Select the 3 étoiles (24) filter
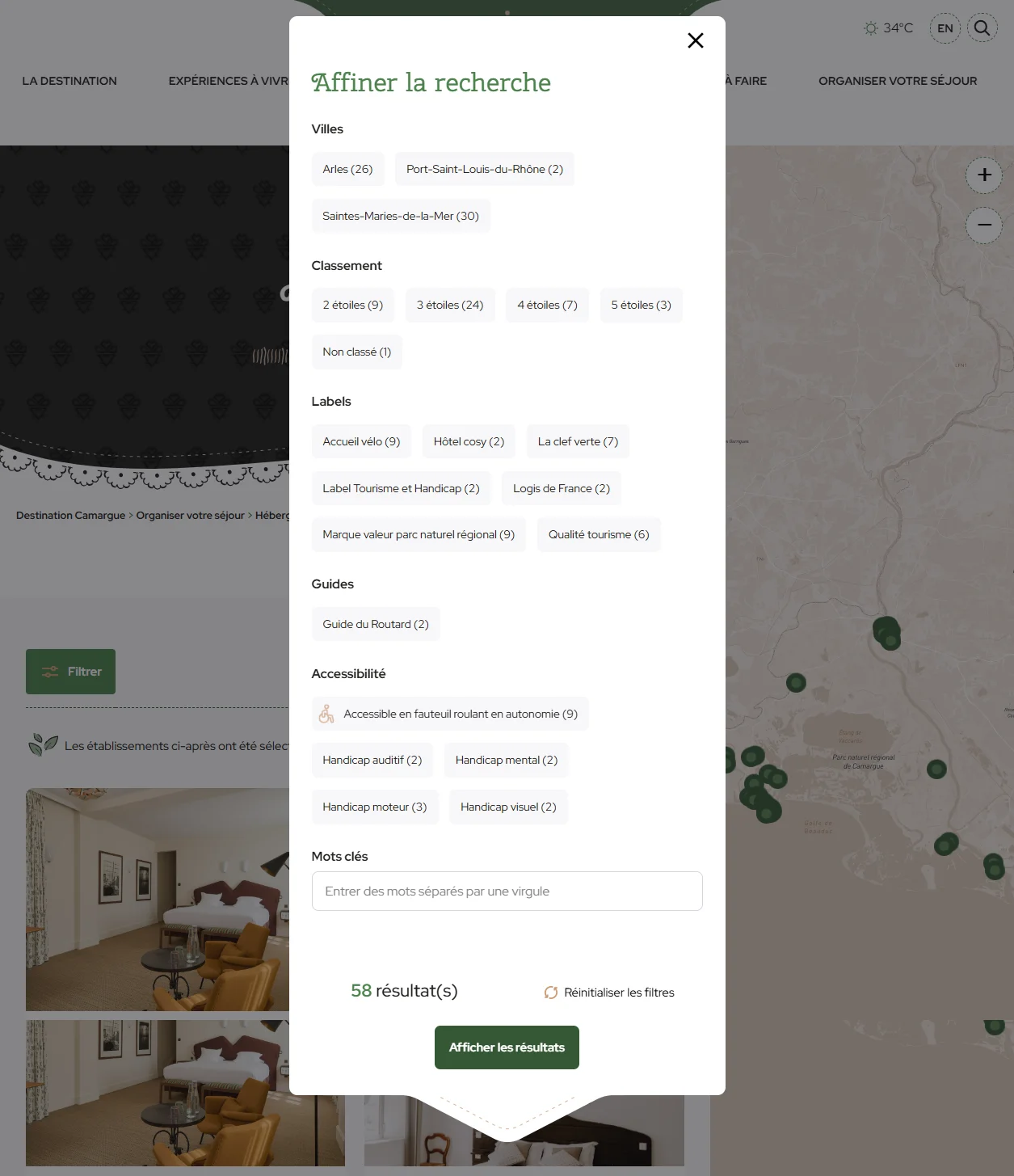1014x1176 pixels. coord(450,305)
